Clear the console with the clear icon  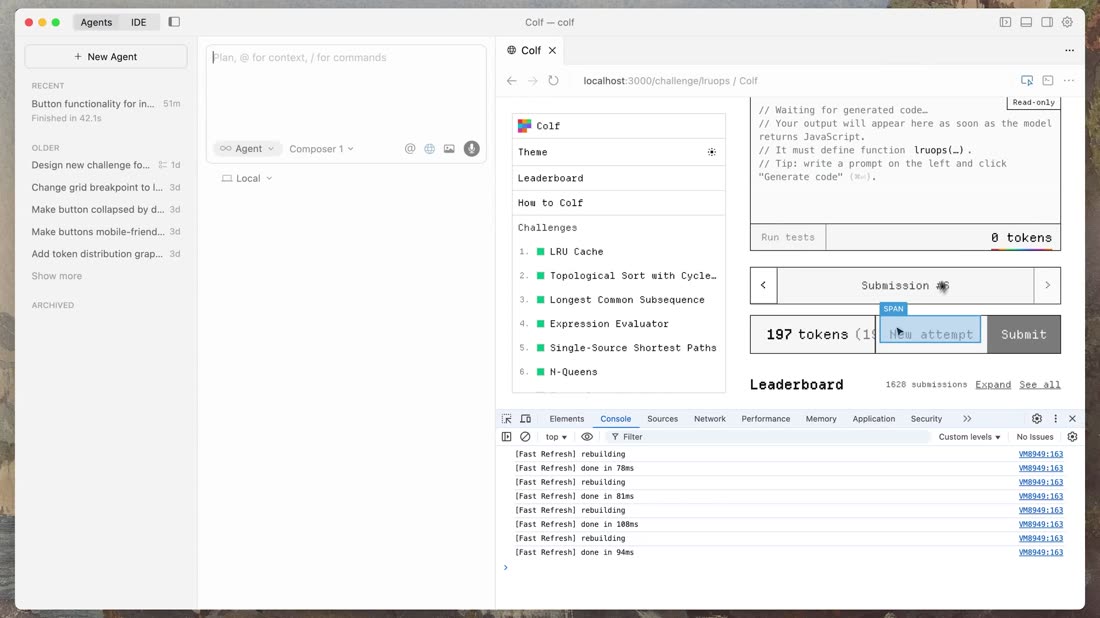point(525,436)
